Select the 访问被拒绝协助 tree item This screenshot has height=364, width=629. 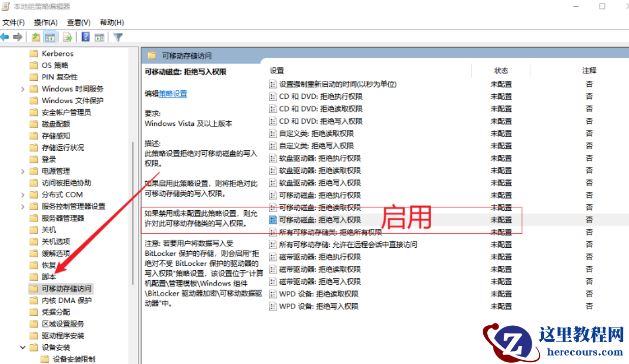66,183
